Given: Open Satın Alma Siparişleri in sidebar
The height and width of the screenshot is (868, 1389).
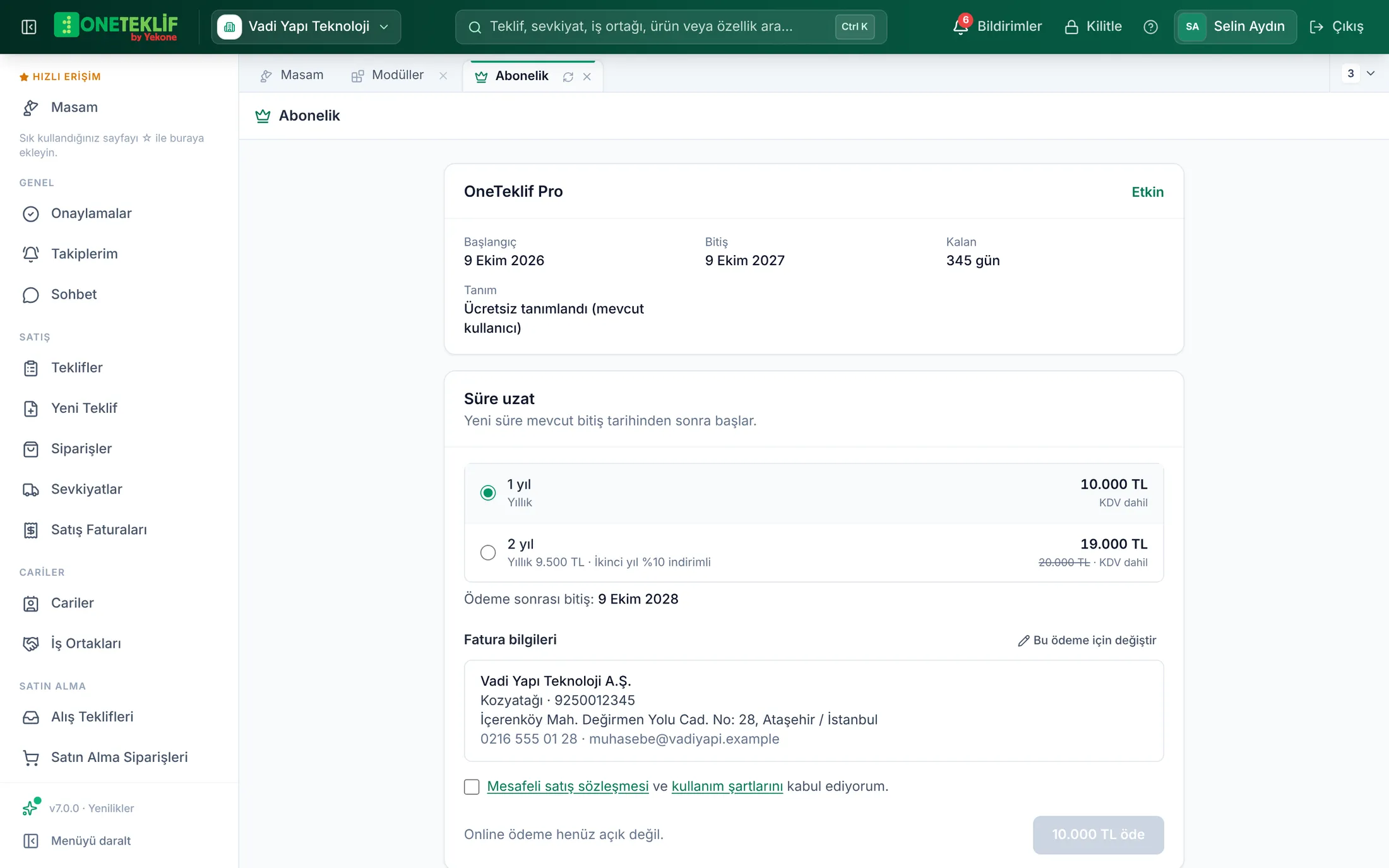Looking at the screenshot, I should point(119,757).
